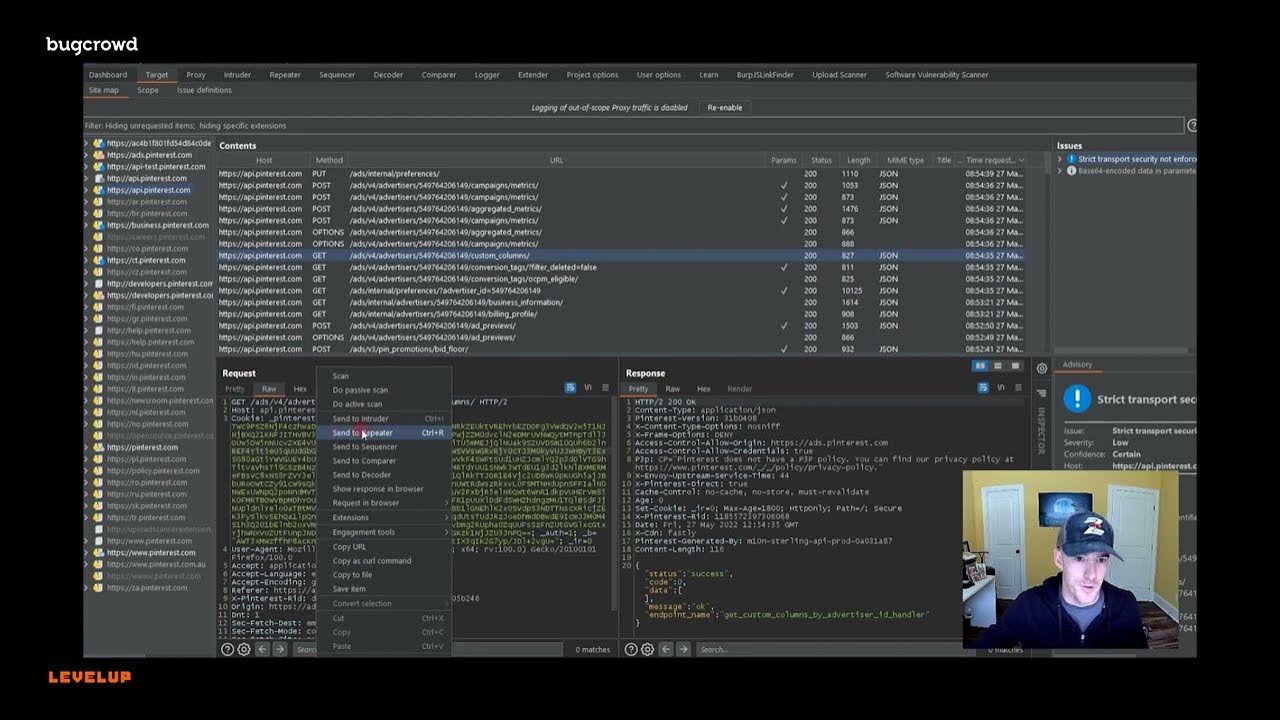
Task: Expand the selected https://api.pinterest.com node
Action: 87,190
